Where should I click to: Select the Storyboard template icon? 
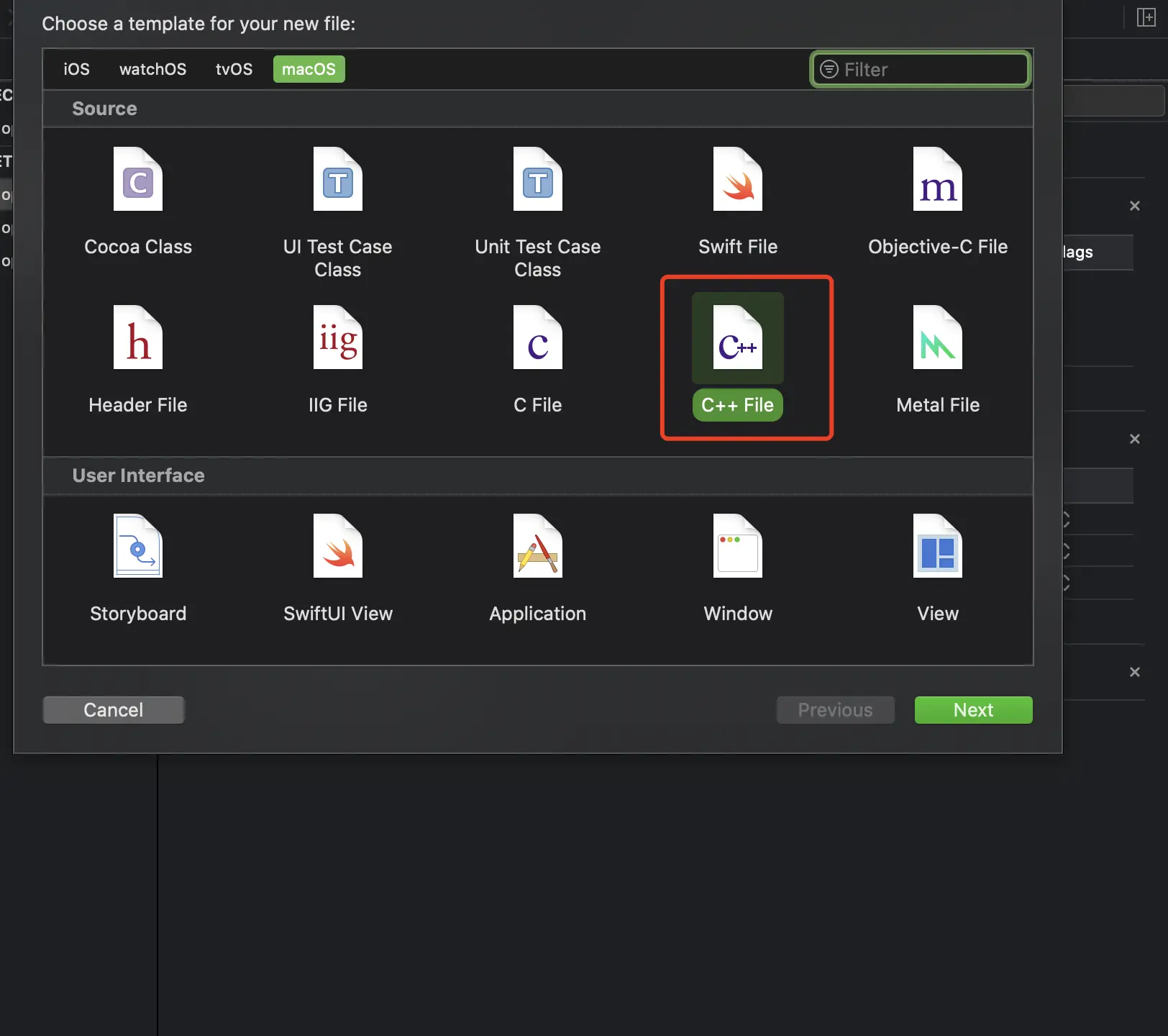pyautogui.click(x=138, y=546)
